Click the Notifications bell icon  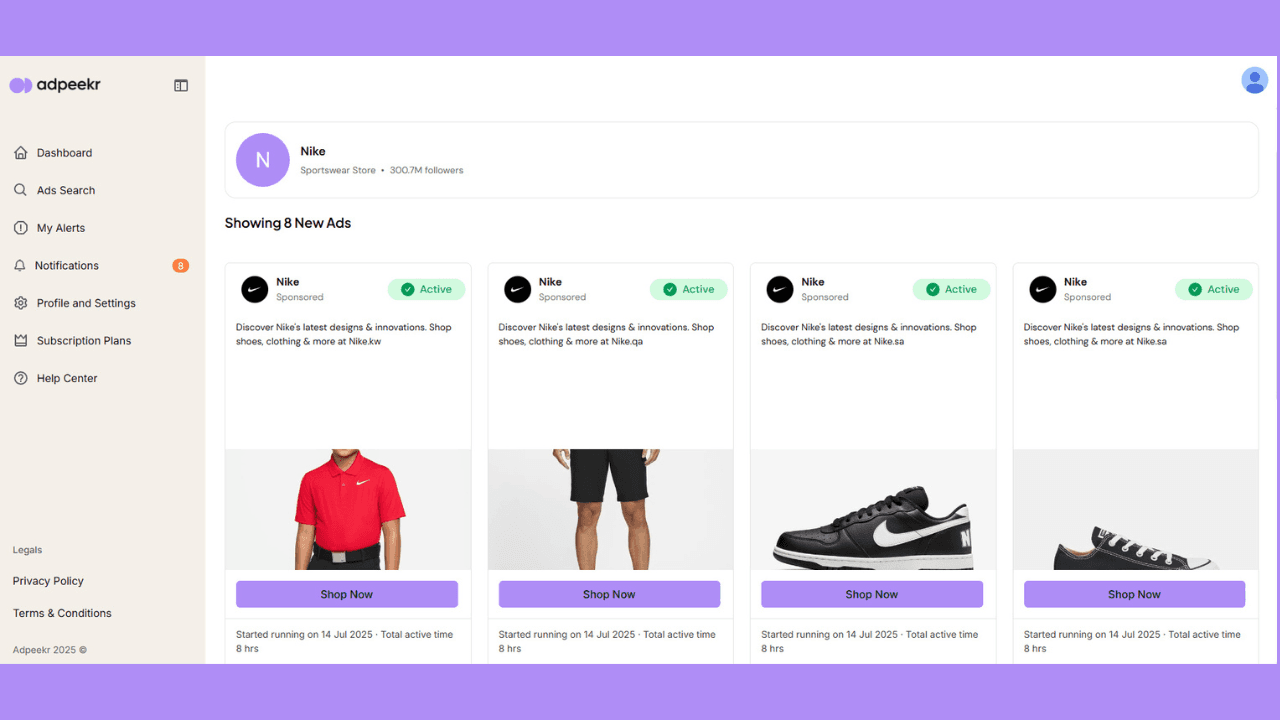pos(20,266)
